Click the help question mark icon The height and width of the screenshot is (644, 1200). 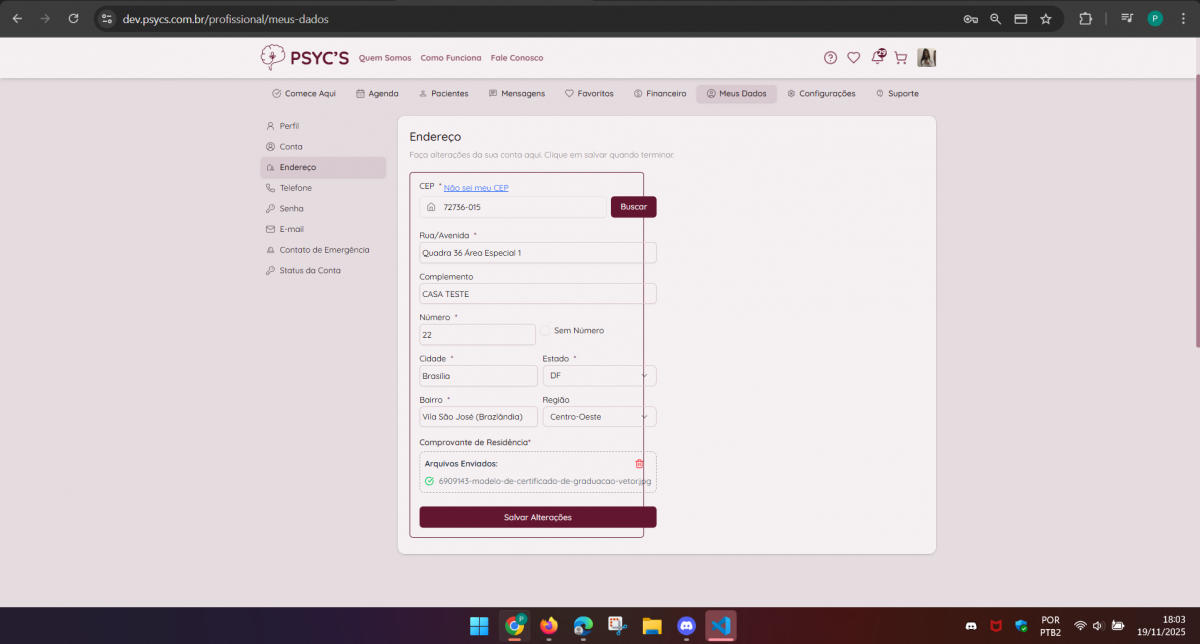(830, 58)
